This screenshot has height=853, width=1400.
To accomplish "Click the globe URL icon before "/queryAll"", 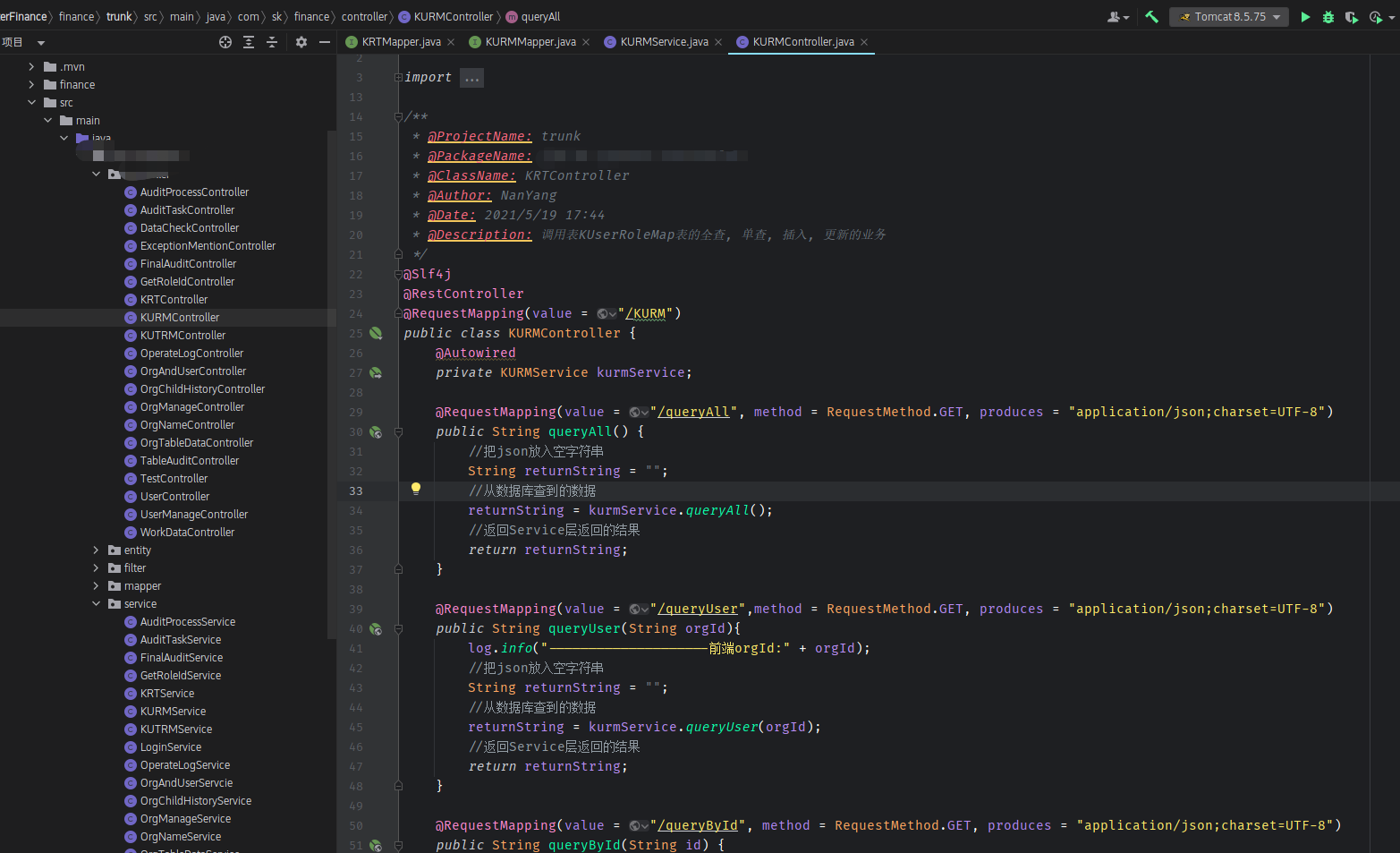I will pyautogui.click(x=639, y=412).
